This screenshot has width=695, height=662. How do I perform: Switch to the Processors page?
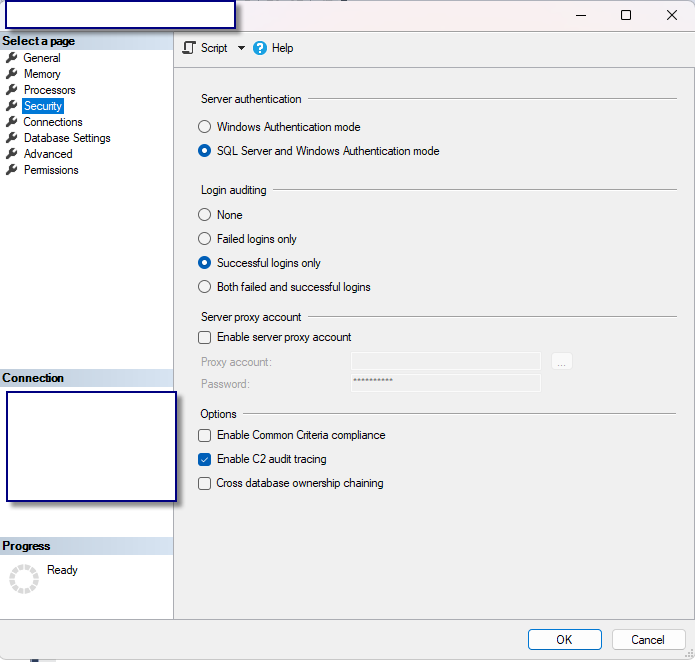point(50,90)
